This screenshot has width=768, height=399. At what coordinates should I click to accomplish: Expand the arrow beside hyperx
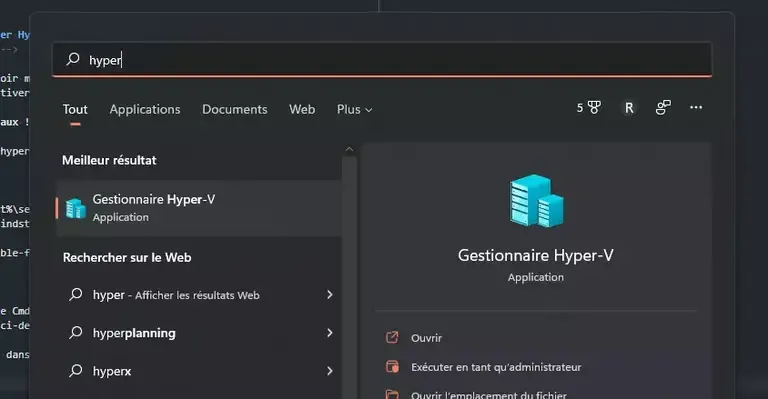coord(330,371)
